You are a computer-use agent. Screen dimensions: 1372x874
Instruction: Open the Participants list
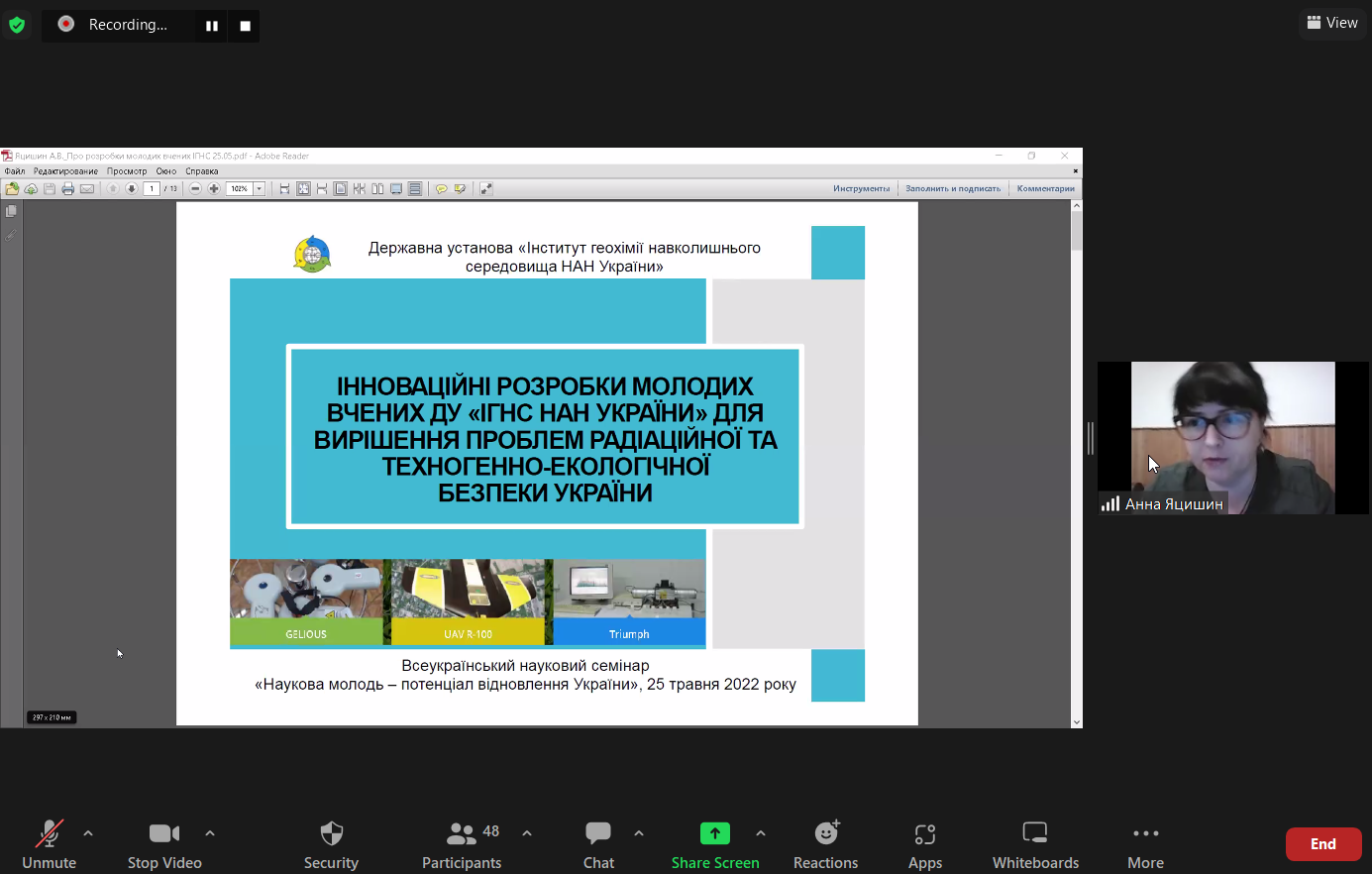point(462,844)
